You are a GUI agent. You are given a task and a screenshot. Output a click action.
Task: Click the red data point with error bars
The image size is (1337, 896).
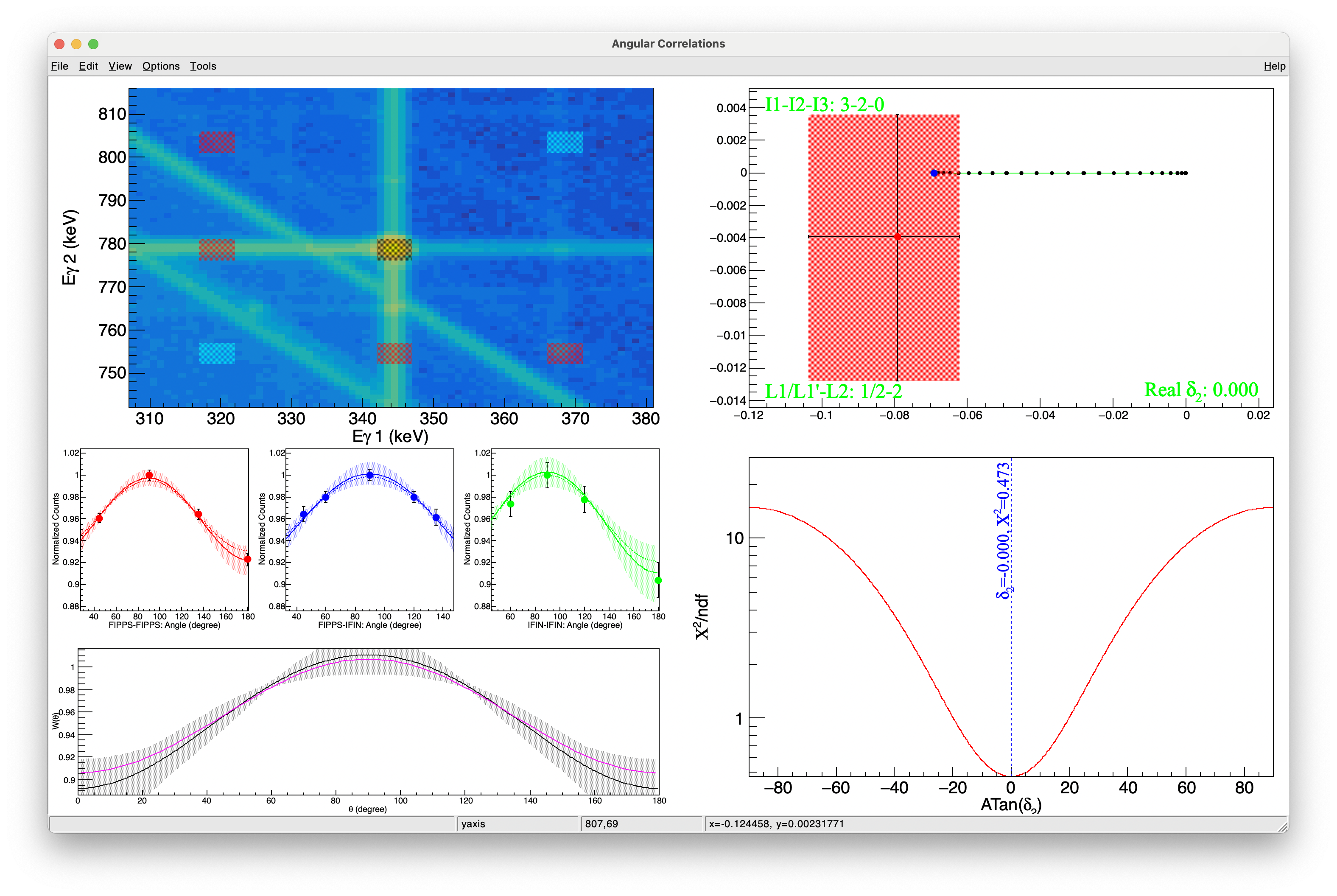[897, 237]
